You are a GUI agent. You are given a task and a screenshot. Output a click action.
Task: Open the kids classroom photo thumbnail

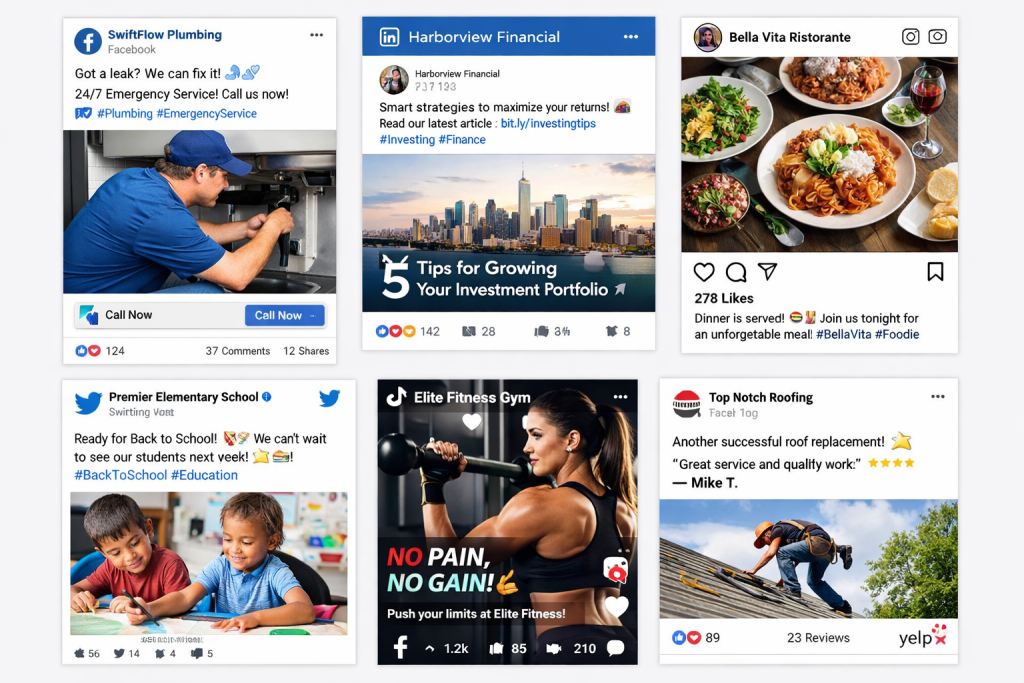(209, 564)
